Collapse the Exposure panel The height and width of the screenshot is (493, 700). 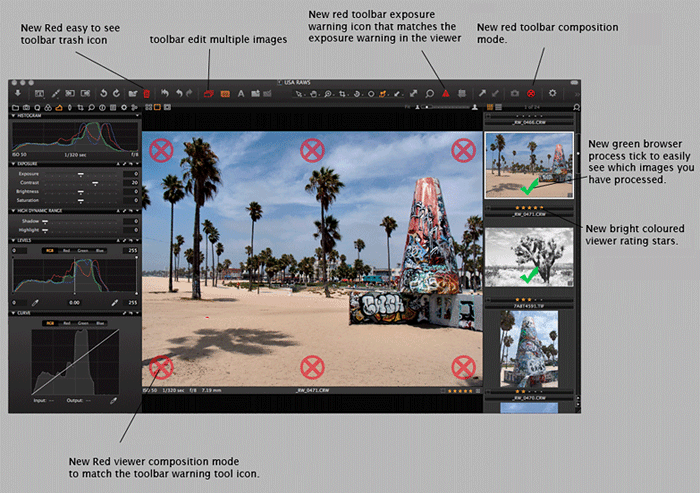click(13, 162)
